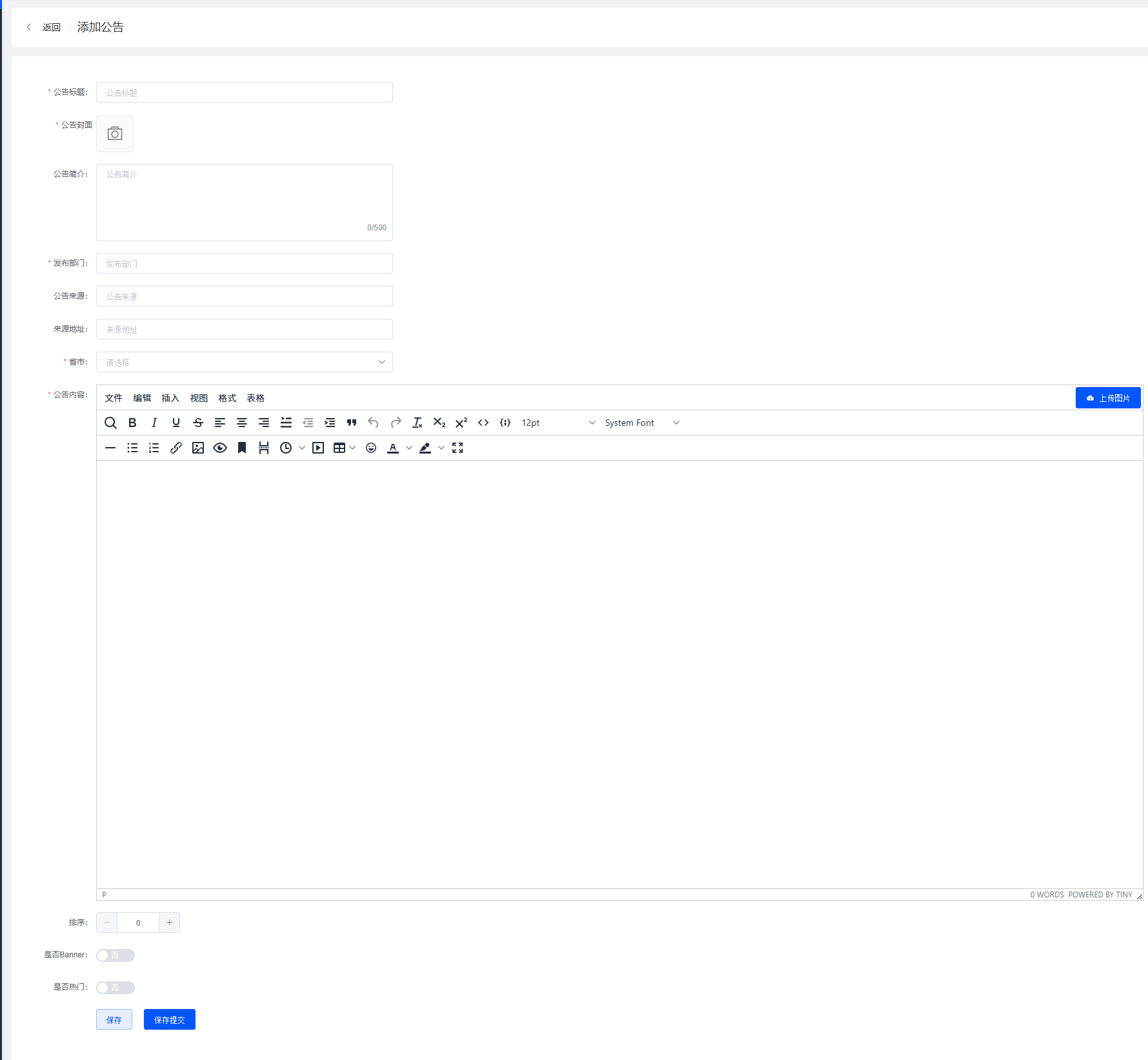The width and height of the screenshot is (1148, 1060).
Task: Apply strikethrough from the editor toolbar
Action: tap(198, 423)
